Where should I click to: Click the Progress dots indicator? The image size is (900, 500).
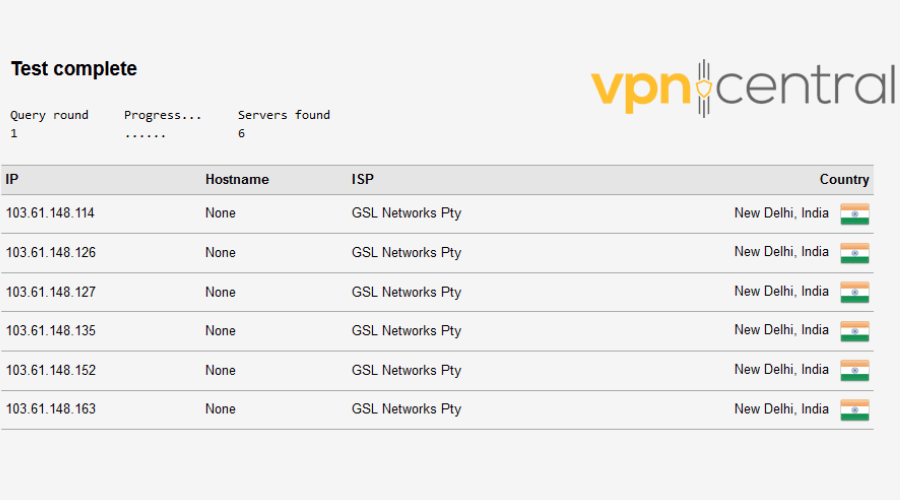(x=145, y=135)
